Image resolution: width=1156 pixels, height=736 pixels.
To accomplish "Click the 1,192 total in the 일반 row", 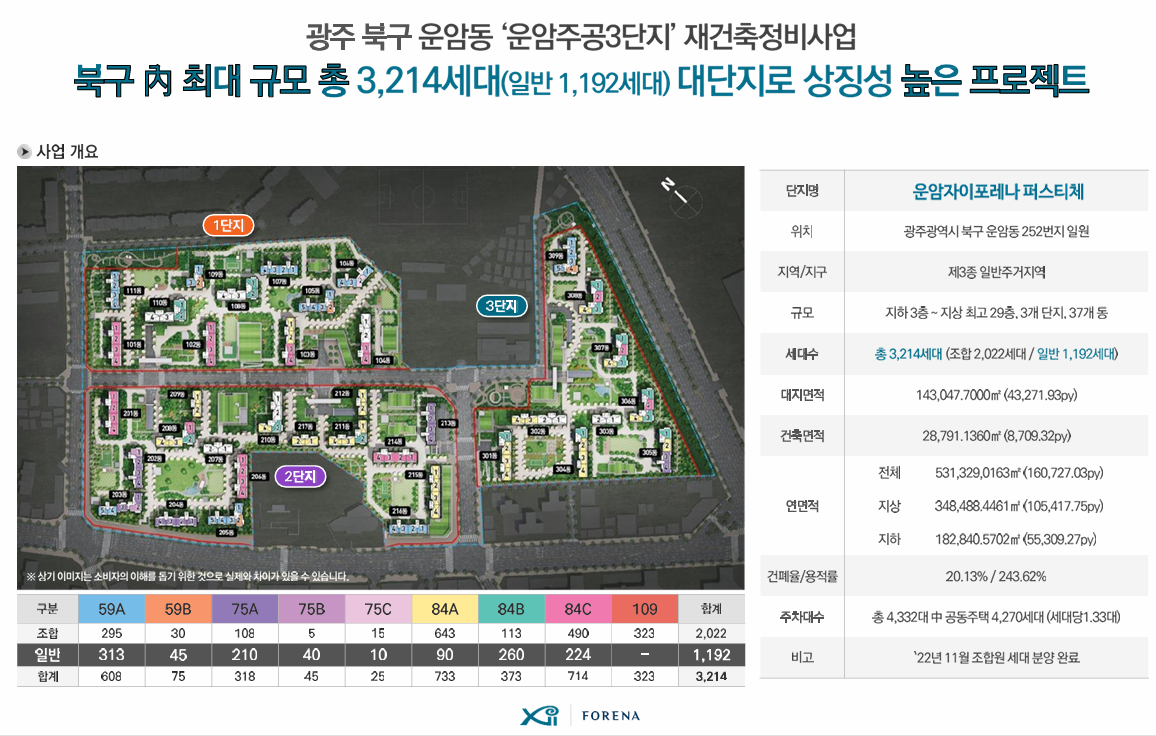I will (711, 655).
